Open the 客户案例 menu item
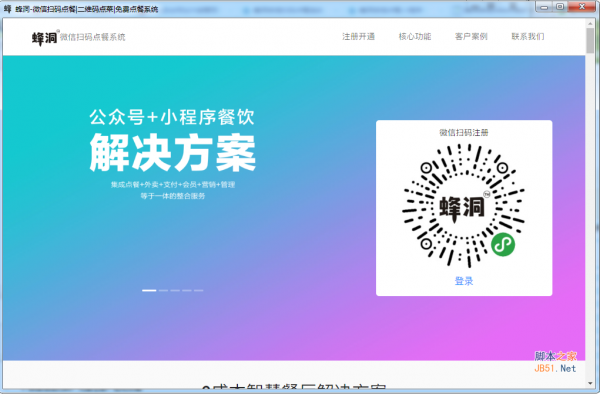Screen dimensions: 600x394 (x=471, y=37)
